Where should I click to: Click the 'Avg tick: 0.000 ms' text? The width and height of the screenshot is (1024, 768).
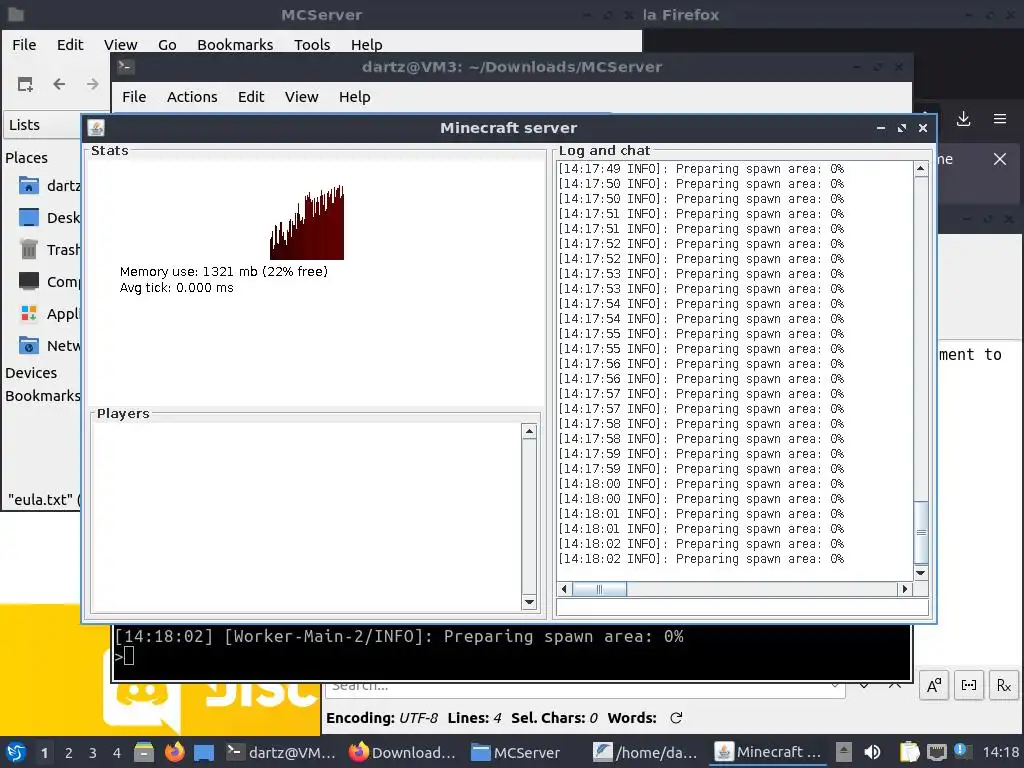[x=176, y=288]
